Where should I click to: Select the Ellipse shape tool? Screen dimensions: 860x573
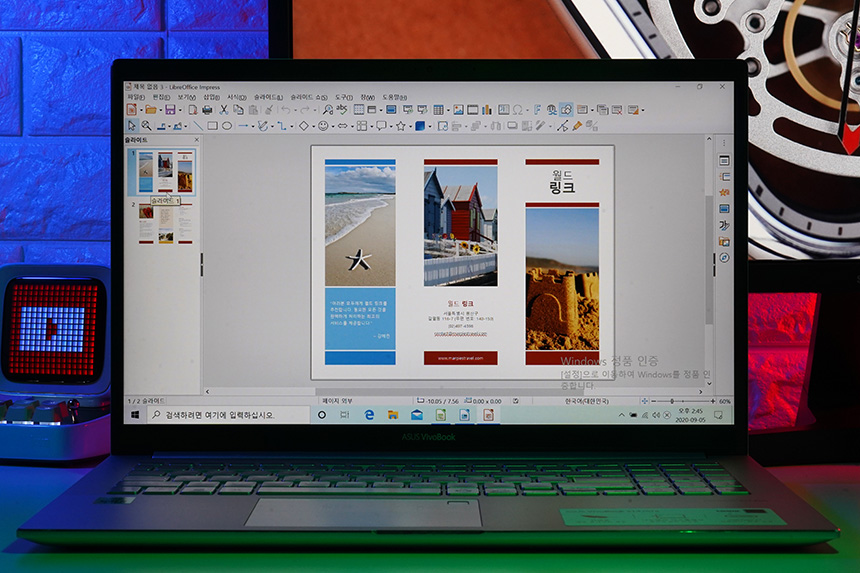click(x=227, y=126)
